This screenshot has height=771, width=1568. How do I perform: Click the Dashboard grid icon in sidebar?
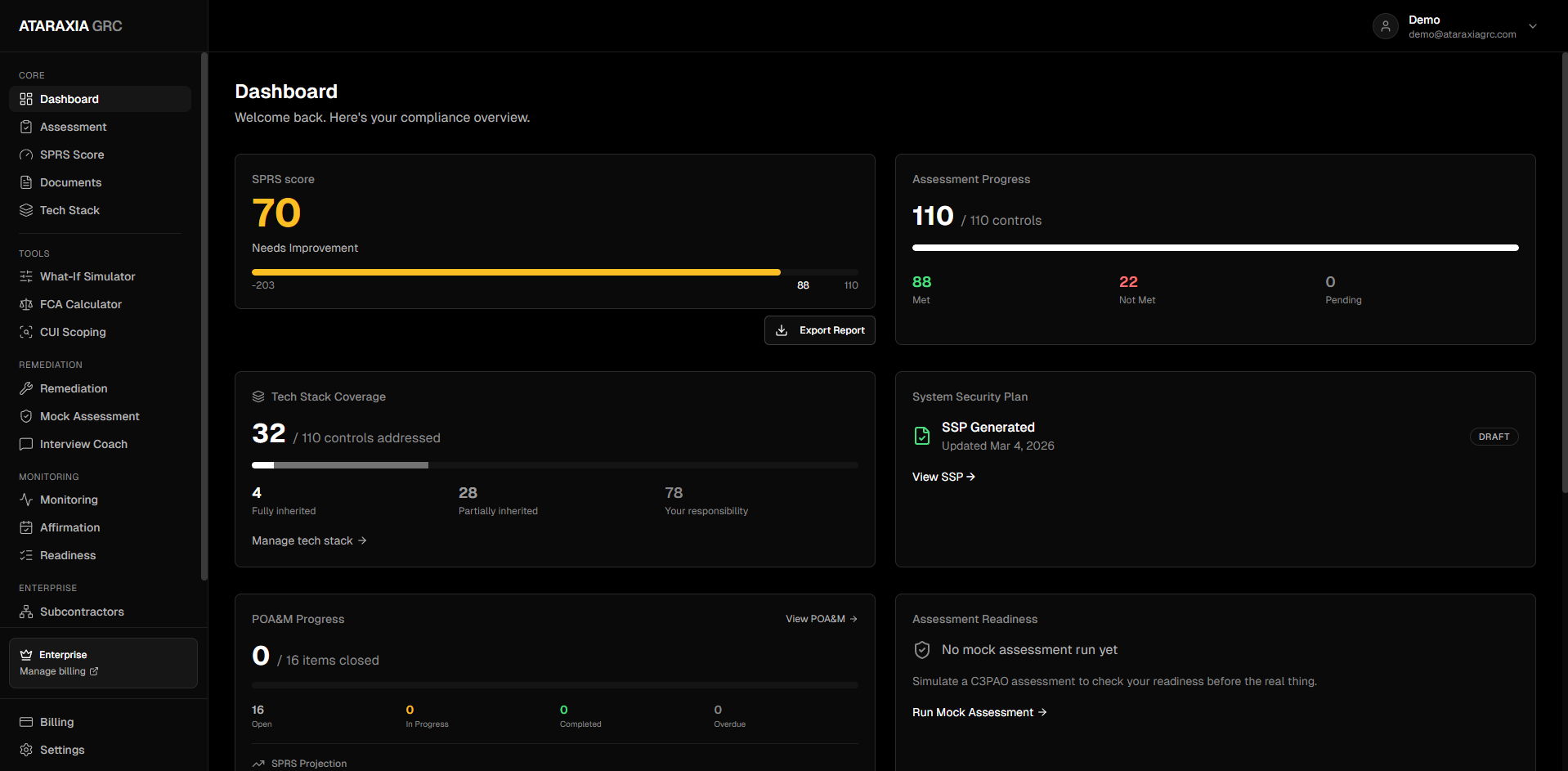click(x=26, y=99)
